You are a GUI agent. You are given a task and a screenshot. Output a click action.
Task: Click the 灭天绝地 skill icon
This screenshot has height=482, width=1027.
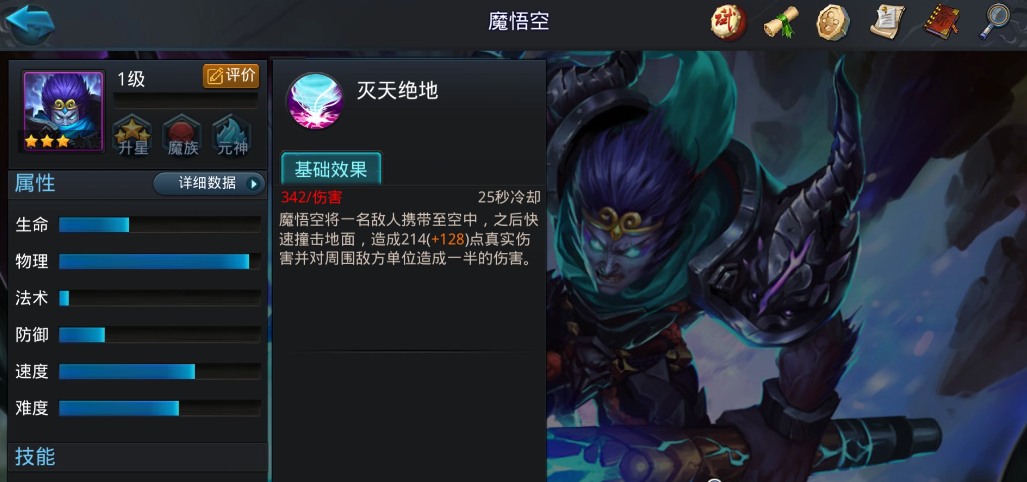pos(315,101)
